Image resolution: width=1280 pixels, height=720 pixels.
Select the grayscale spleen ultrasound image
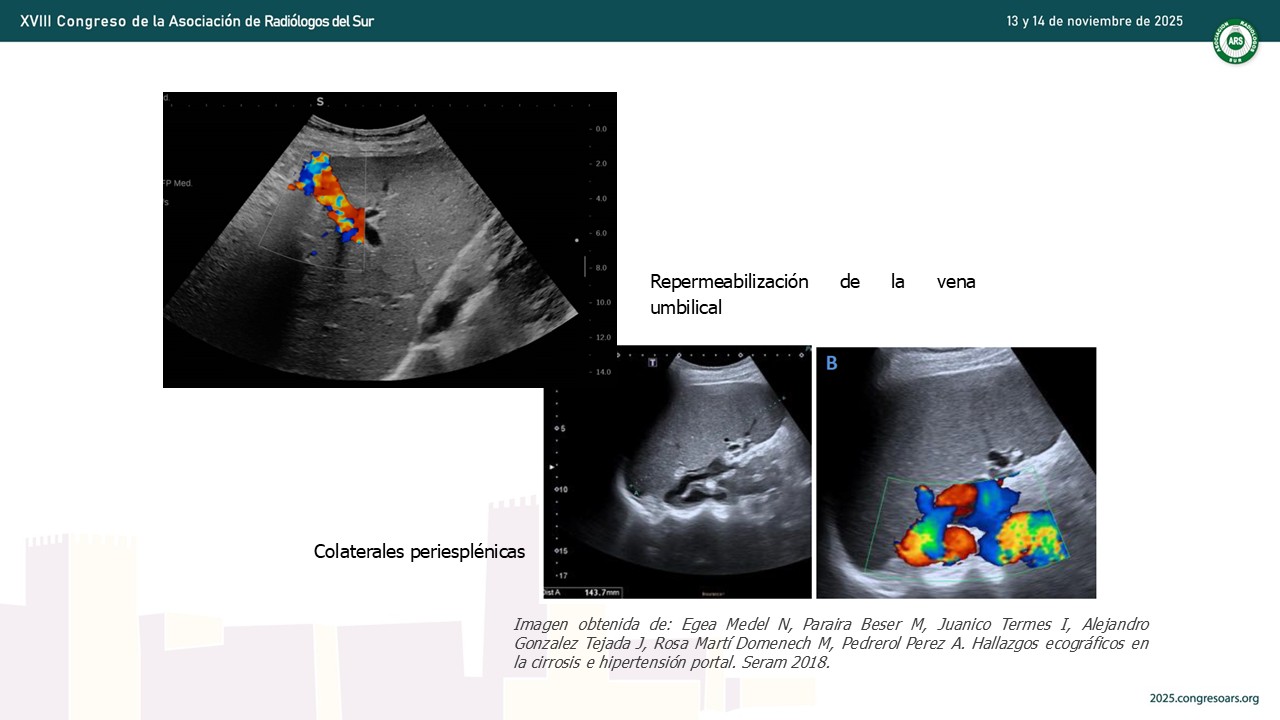click(678, 473)
